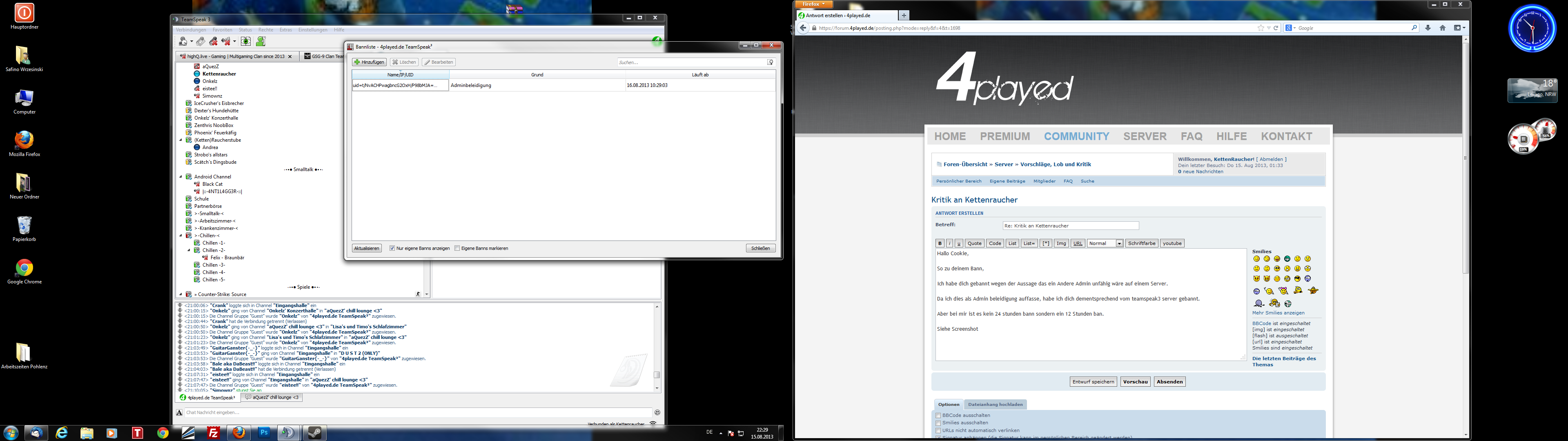Switch to 'Dateianhang hochladen' tab
The width and height of the screenshot is (1568, 441).
point(995,404)
